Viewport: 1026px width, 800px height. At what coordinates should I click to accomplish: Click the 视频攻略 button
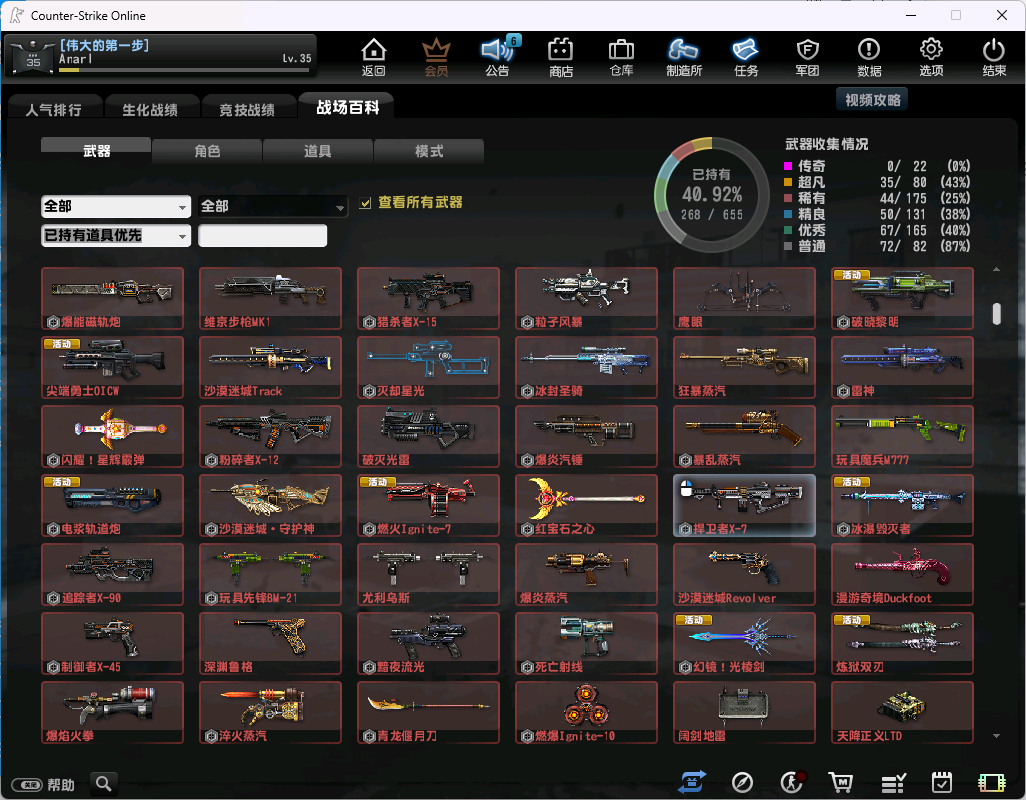point(872,100)
